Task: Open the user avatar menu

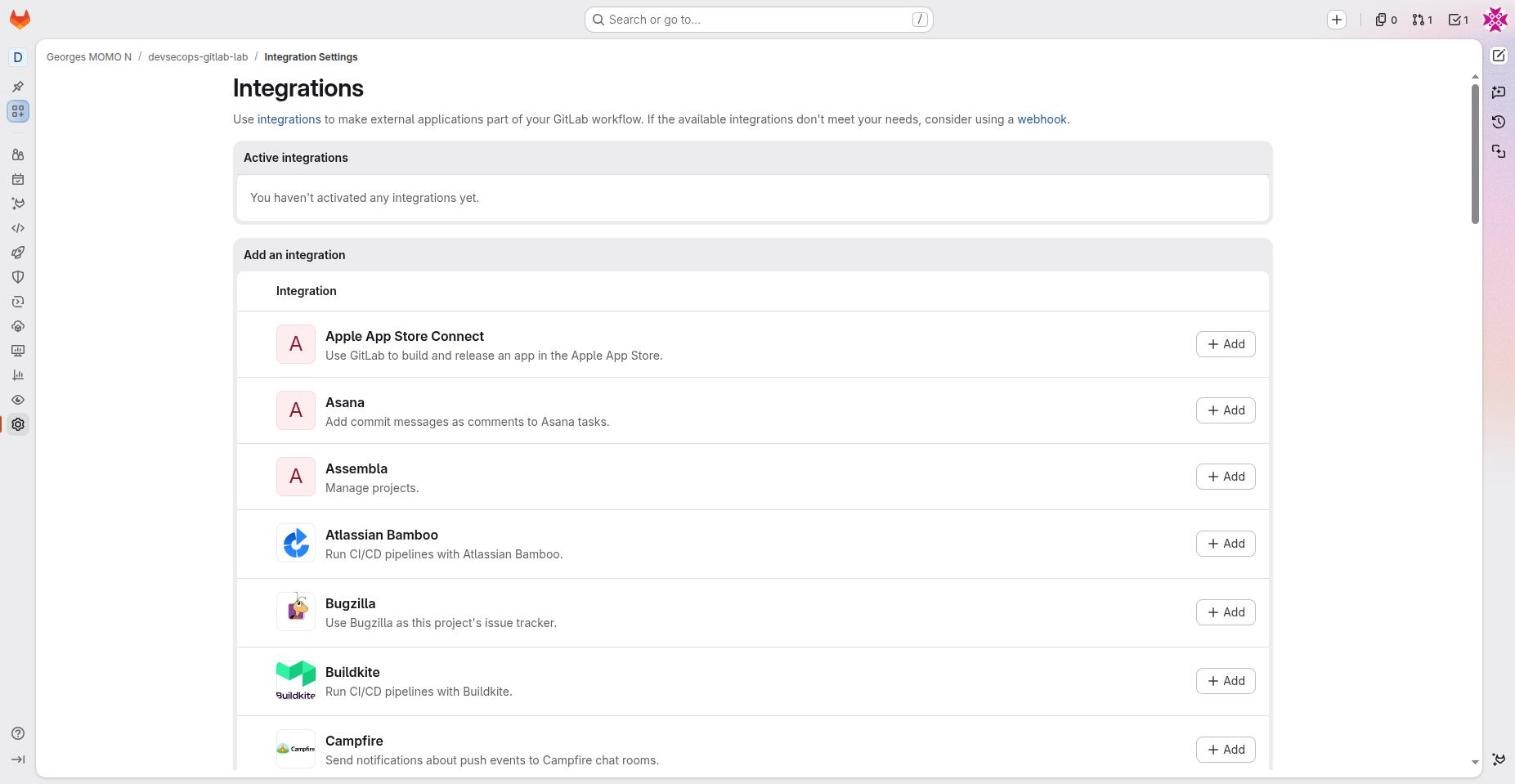Action: point(1495,19)
